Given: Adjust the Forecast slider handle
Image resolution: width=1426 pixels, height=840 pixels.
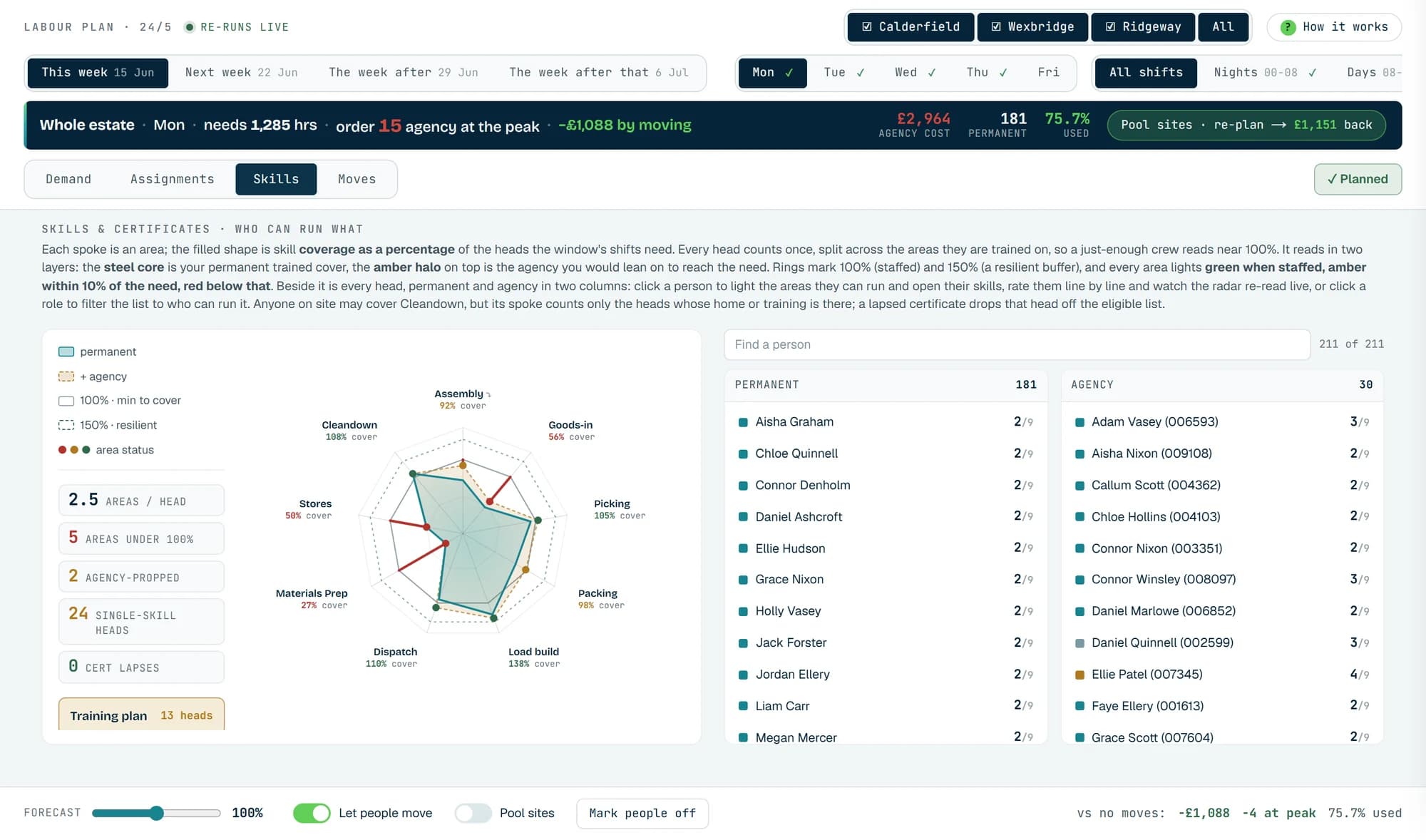Looking at the screenshot, I should [x=157, y=813].
